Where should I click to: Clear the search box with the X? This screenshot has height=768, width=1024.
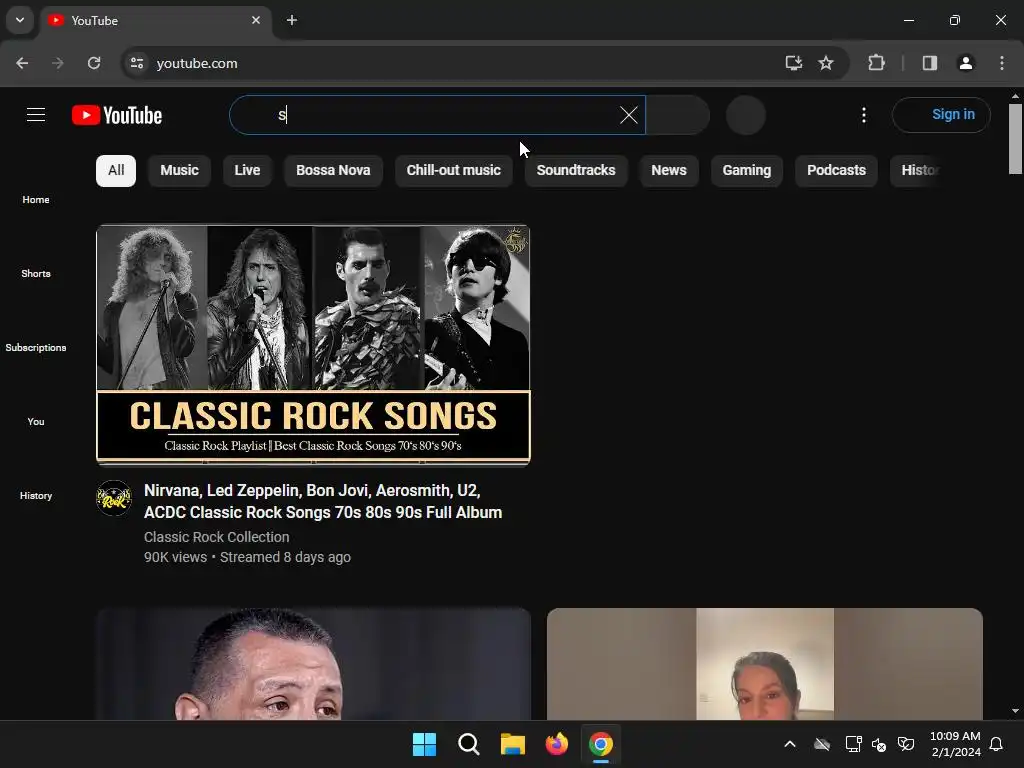(x=628, y=115)
